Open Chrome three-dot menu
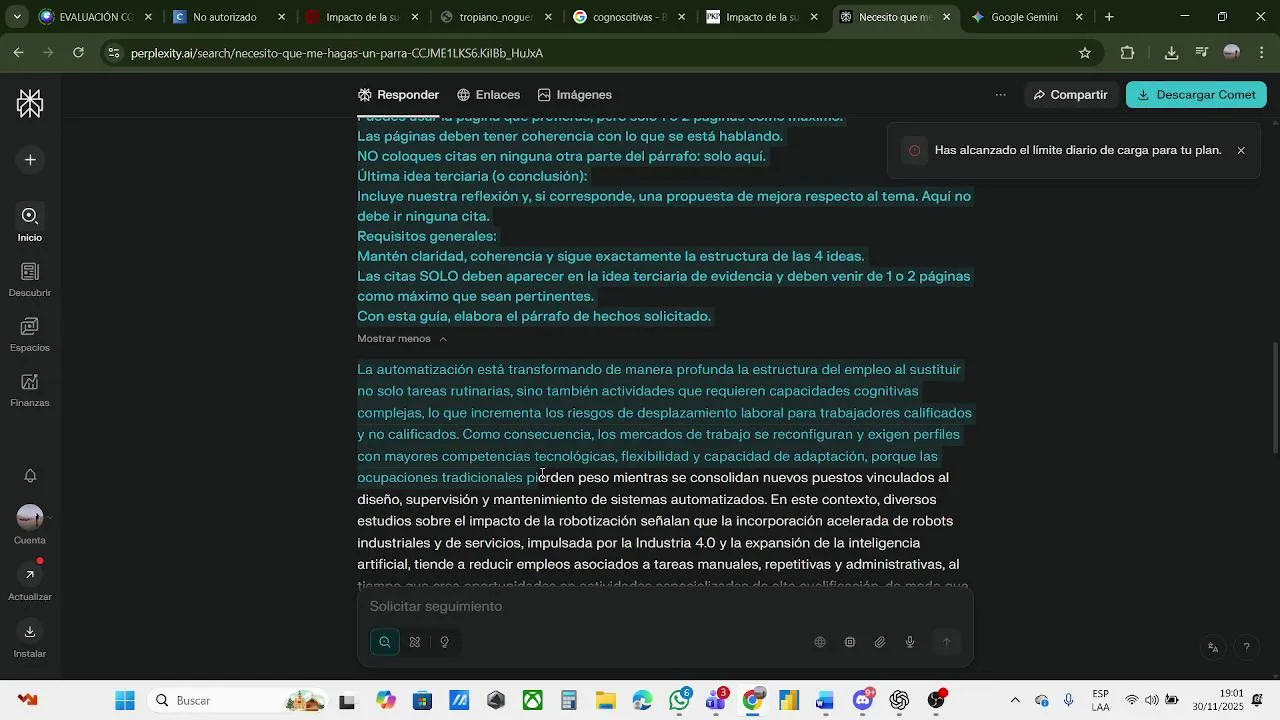 tap(1260, 53)
